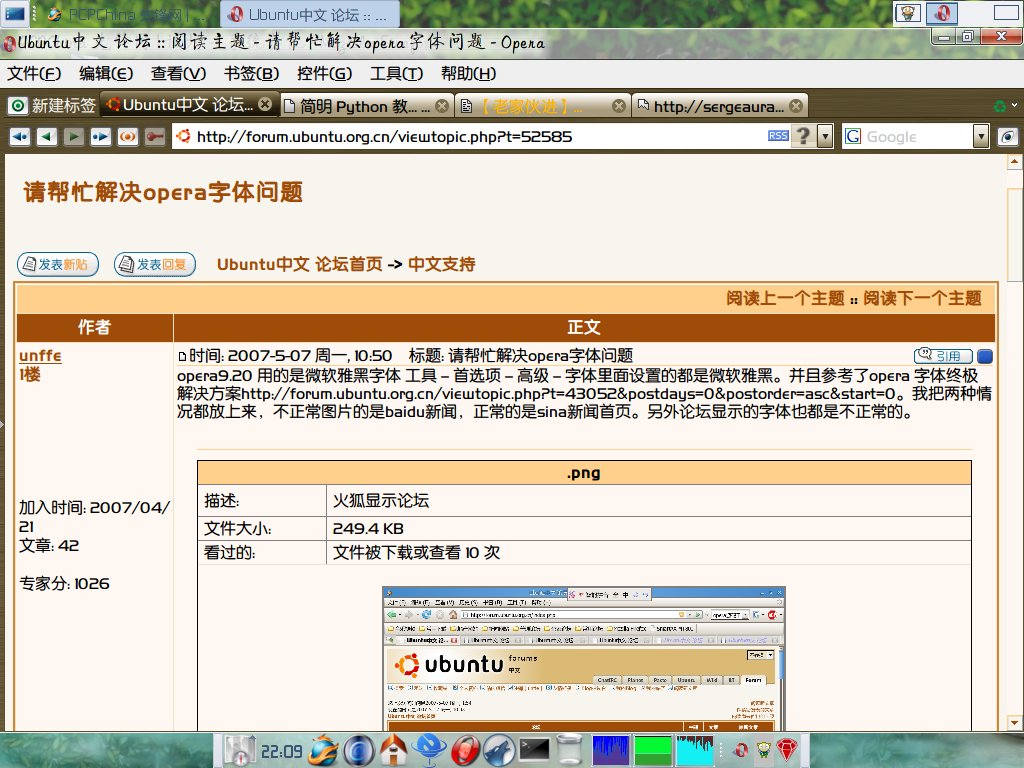The image size is (1024, 768).
Task: Click the RSS feed icon in address bar
Action: pos(778,136)
